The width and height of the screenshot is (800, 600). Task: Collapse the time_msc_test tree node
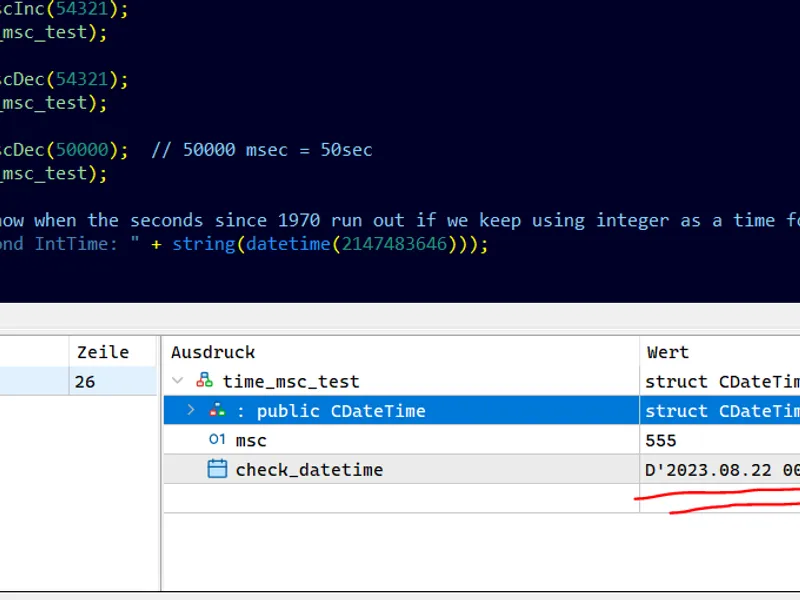click(x=178, y=381)
